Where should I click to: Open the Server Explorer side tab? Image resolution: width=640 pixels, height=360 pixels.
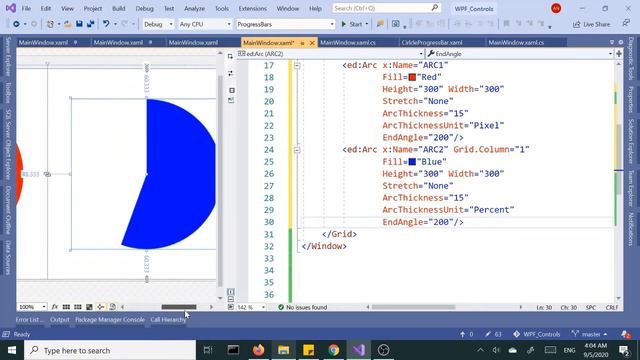tap(8, 56)
